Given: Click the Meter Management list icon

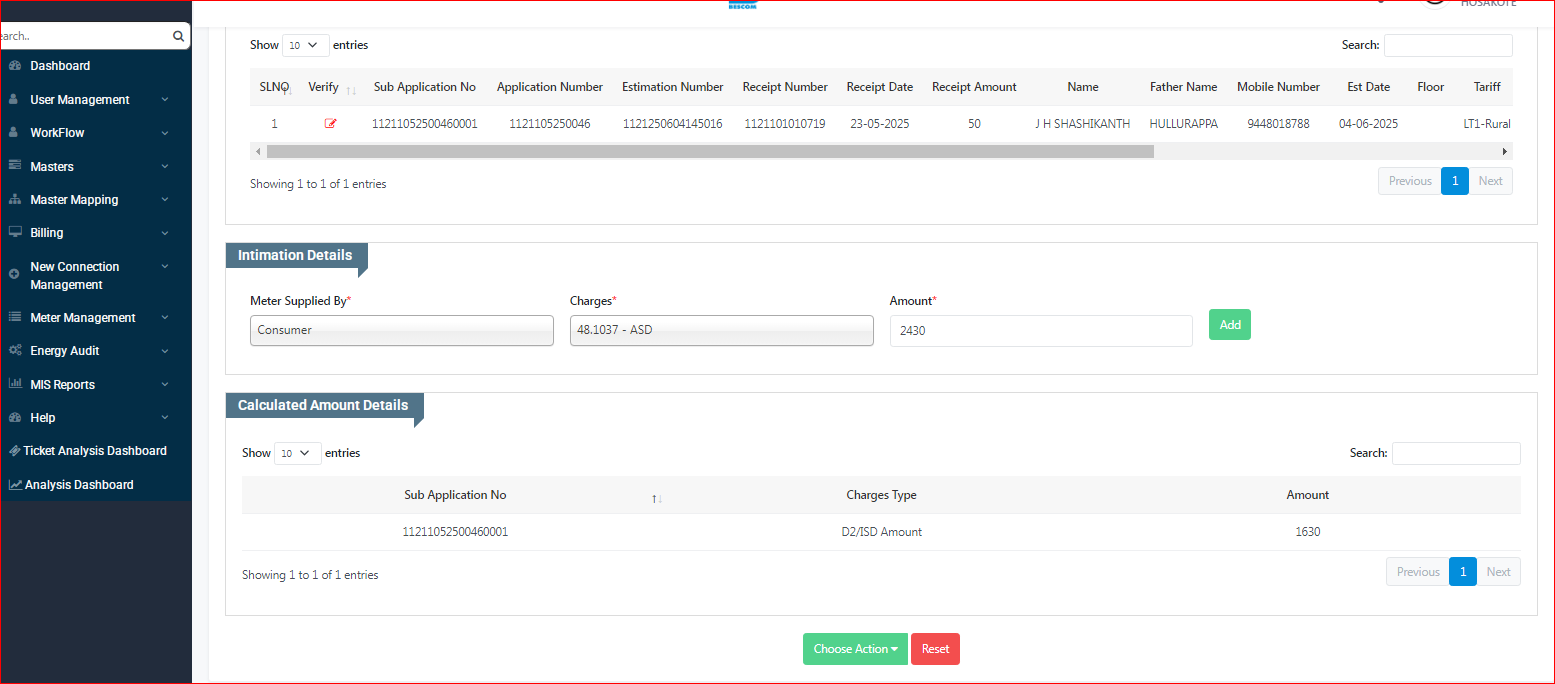Looking at the screenshot, I should coord(14,318).
